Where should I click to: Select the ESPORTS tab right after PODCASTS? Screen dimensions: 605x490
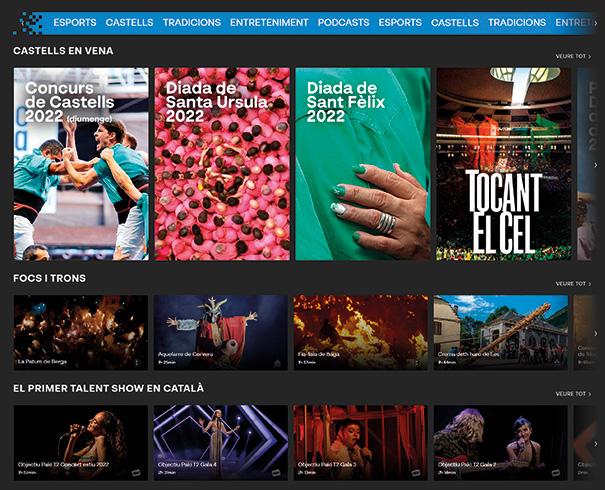click(400, 23)
